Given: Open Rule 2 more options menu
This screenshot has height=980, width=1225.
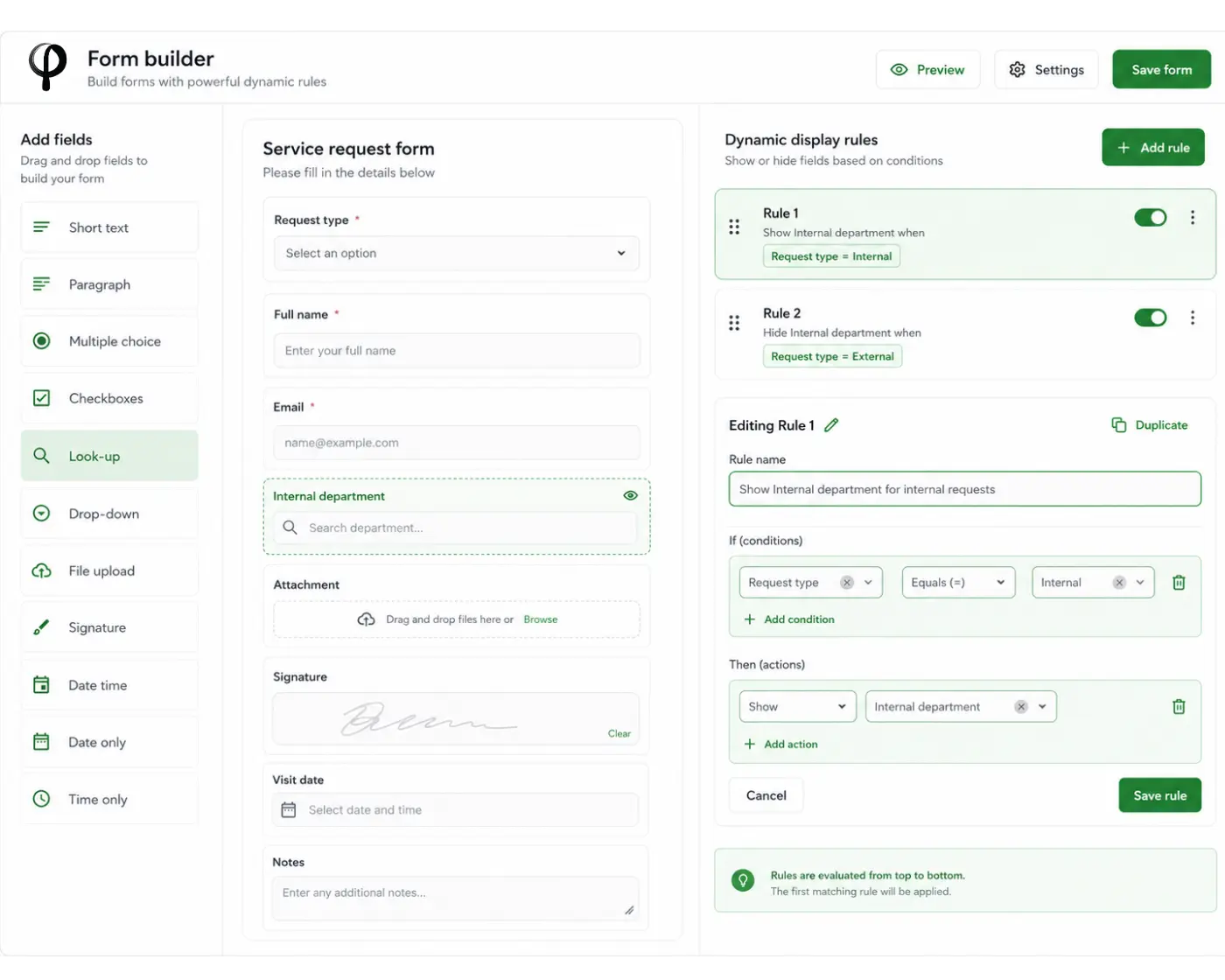Looking at the screenshot, I should click(x=1192, y=318).
